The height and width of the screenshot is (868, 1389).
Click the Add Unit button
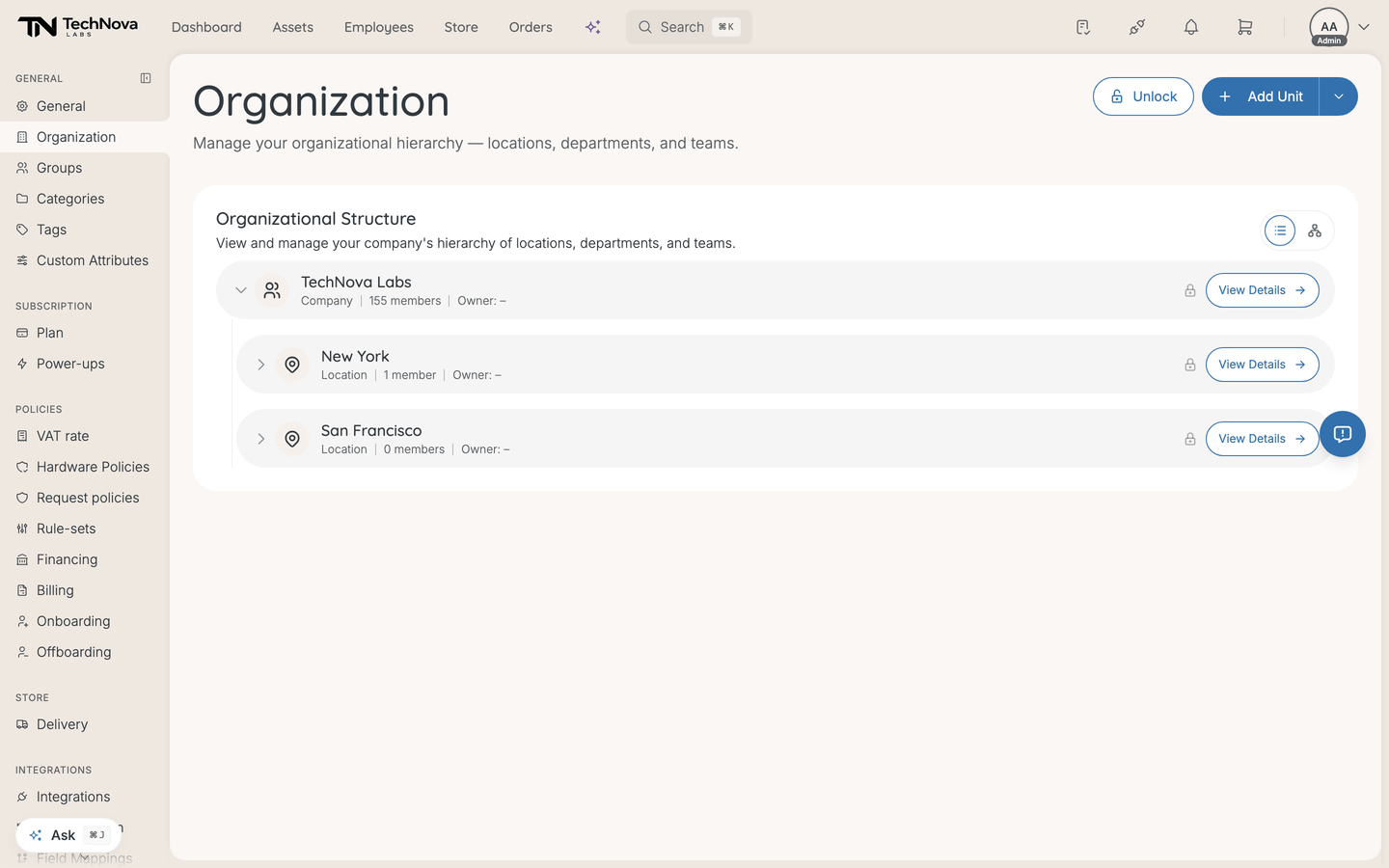1261,96
